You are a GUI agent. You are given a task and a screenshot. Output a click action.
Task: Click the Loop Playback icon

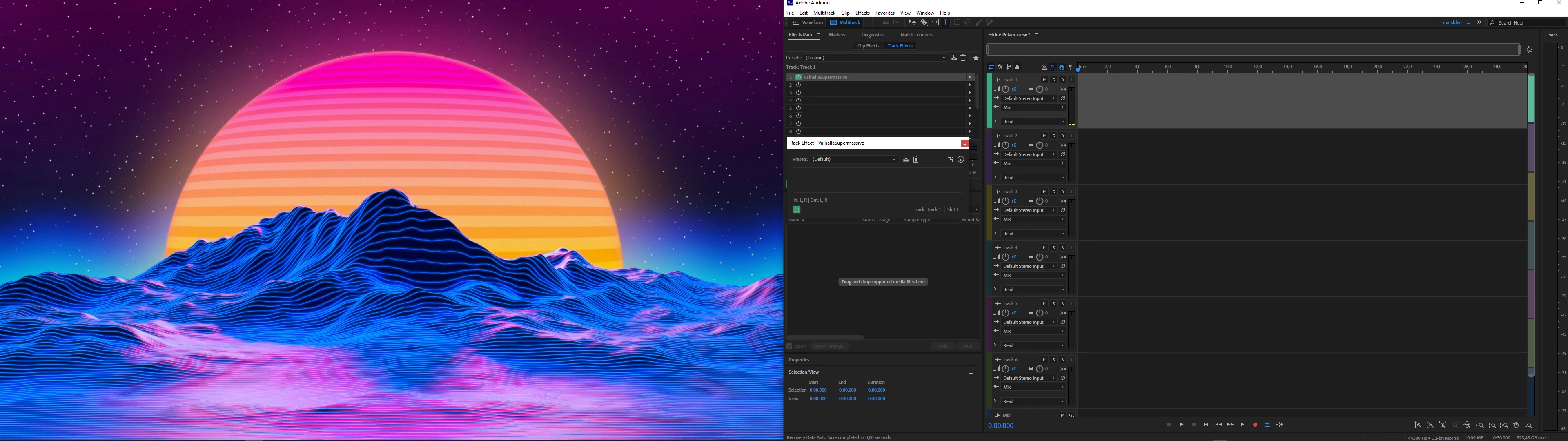click(1267, 425)
